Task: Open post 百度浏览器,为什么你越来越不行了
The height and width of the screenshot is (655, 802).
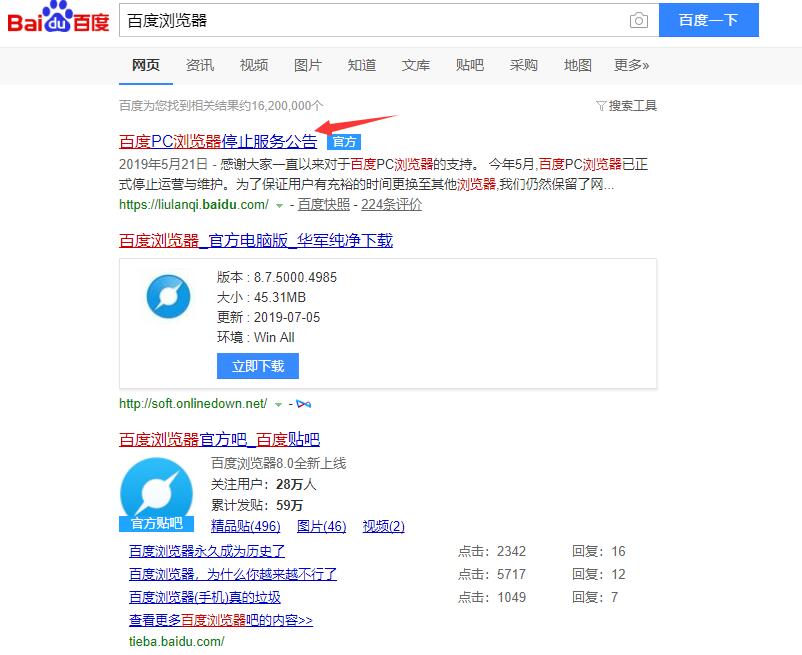Action: [233, 574]
